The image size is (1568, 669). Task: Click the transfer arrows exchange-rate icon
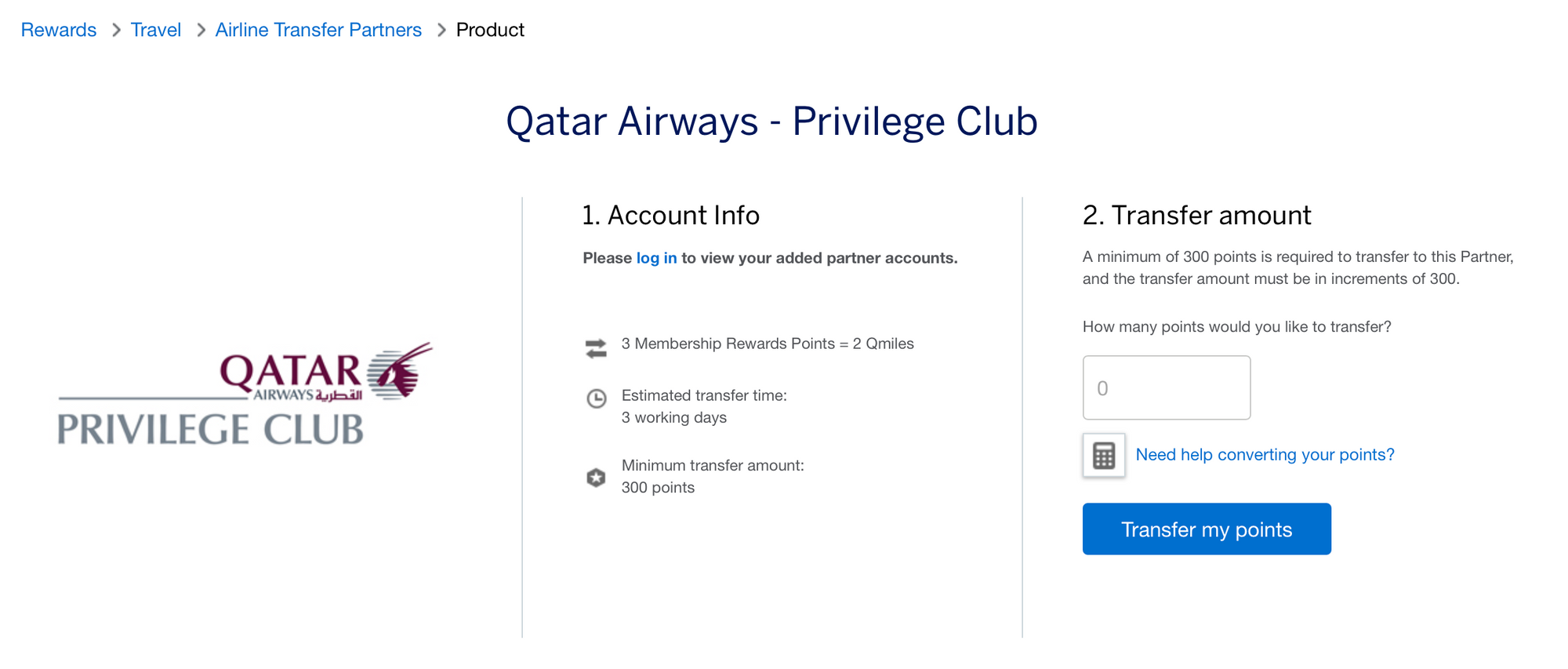point(596,348)
